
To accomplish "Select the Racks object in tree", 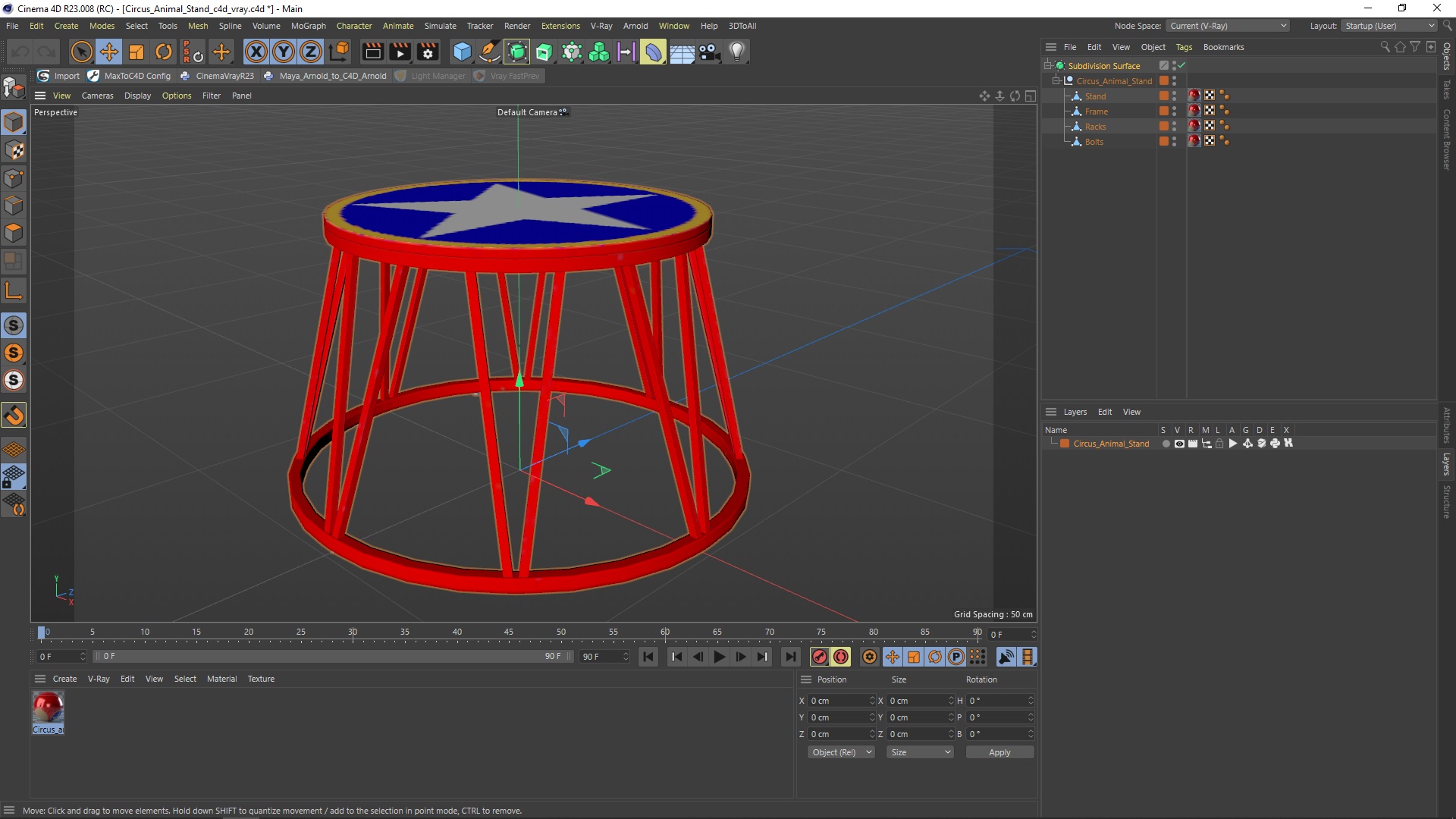I will 1095,127.
